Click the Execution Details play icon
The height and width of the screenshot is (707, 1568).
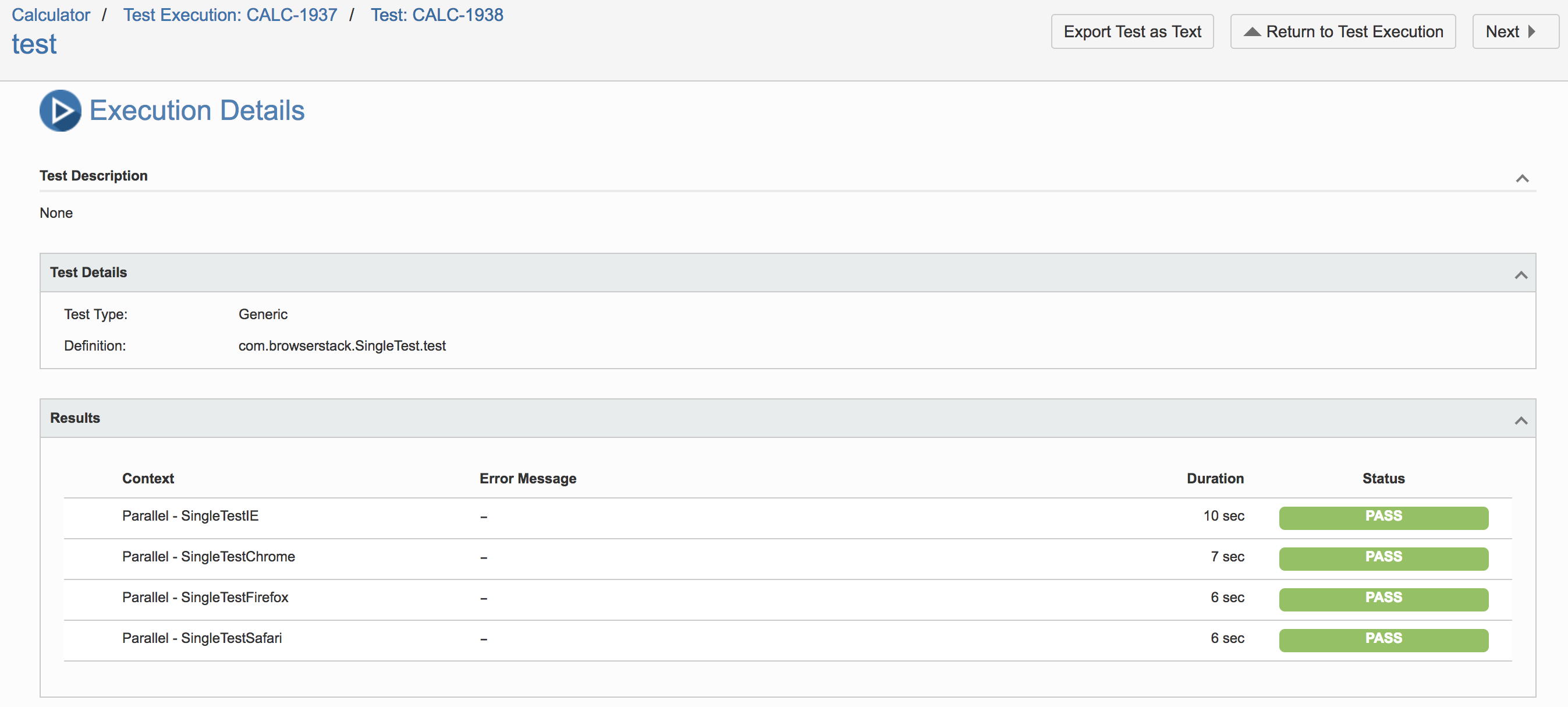pos(61,110)
